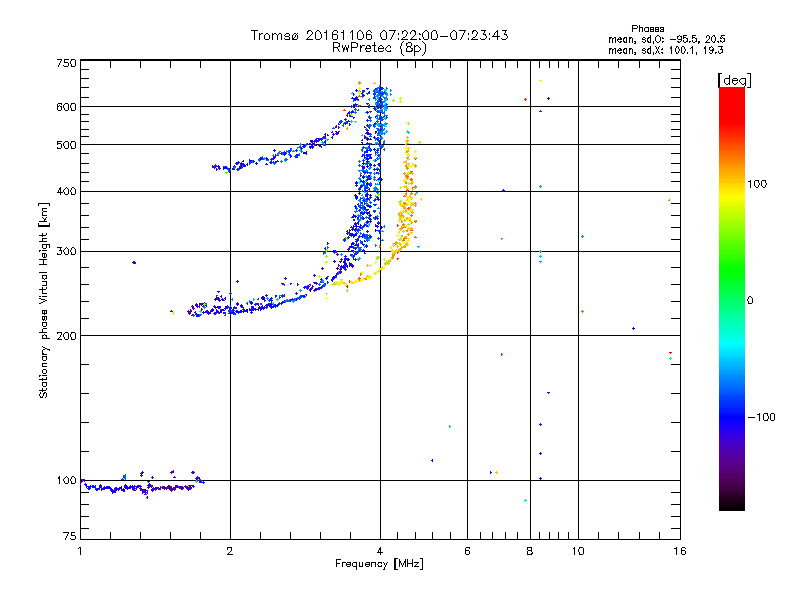Viewport: 800px width, 600px height.
Task: Click the 'Frequency [MHz]' axis label
Action: tap(379, 564)
